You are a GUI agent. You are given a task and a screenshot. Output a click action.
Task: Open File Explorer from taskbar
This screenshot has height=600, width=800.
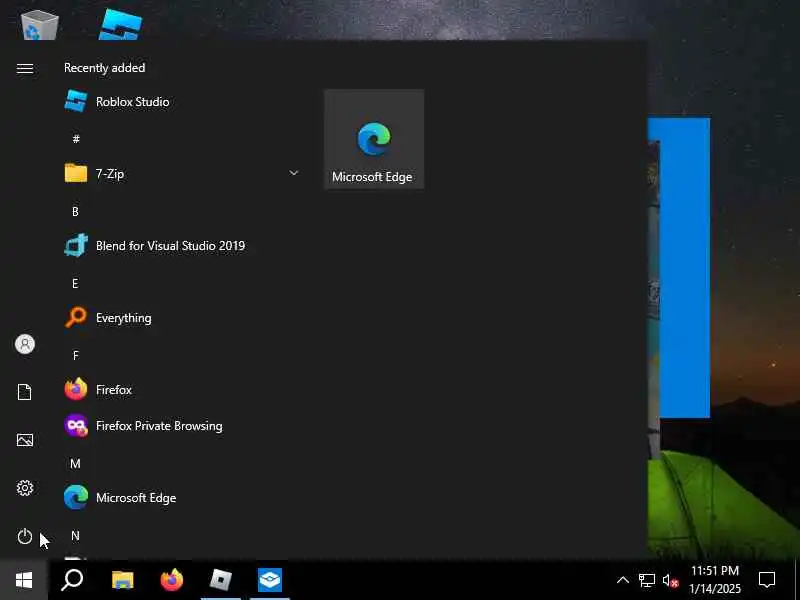click(122, 580)
